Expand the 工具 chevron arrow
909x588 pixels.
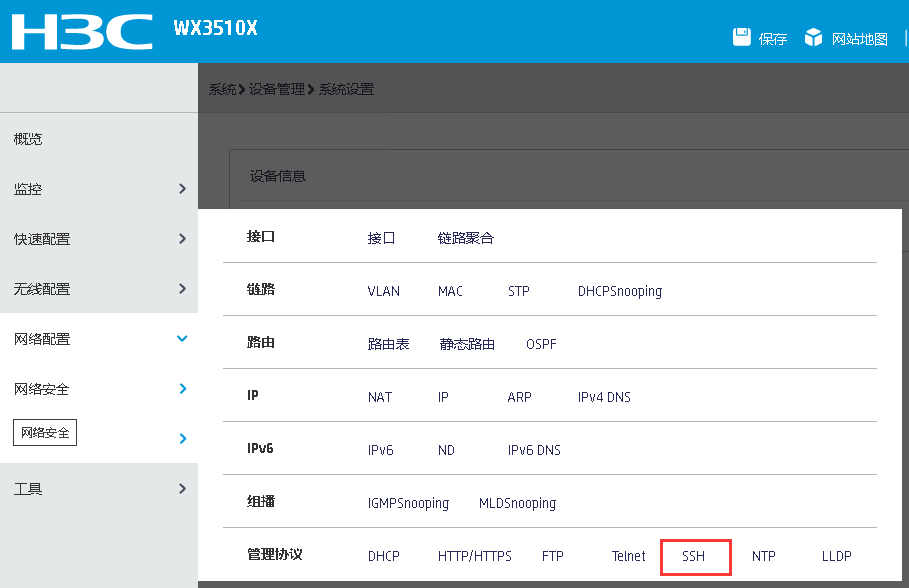[x=182, y=488]
